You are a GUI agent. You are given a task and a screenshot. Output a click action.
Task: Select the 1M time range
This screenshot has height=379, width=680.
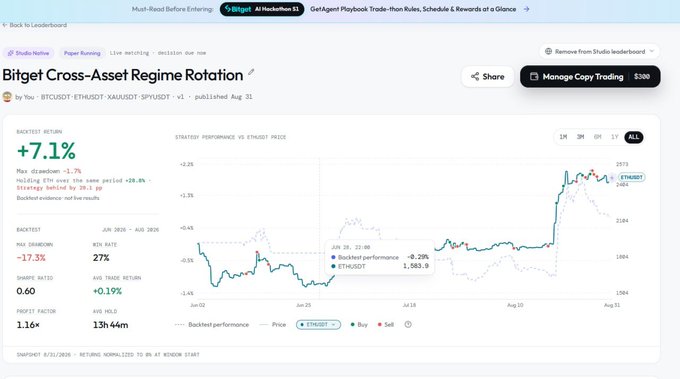pyautogui.click(x=563, y=137)
